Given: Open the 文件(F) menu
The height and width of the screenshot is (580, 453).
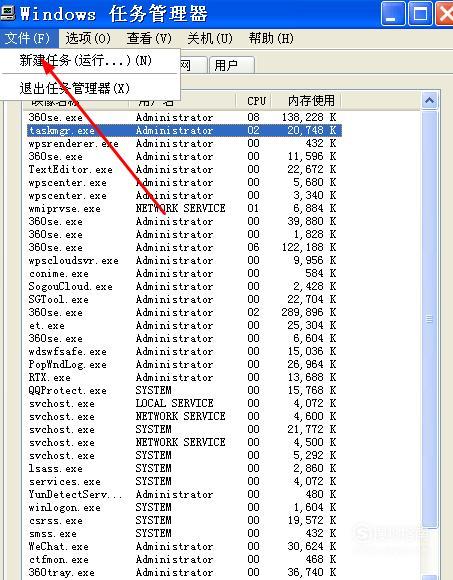Looking at the screenshot, I should [28, 38].
